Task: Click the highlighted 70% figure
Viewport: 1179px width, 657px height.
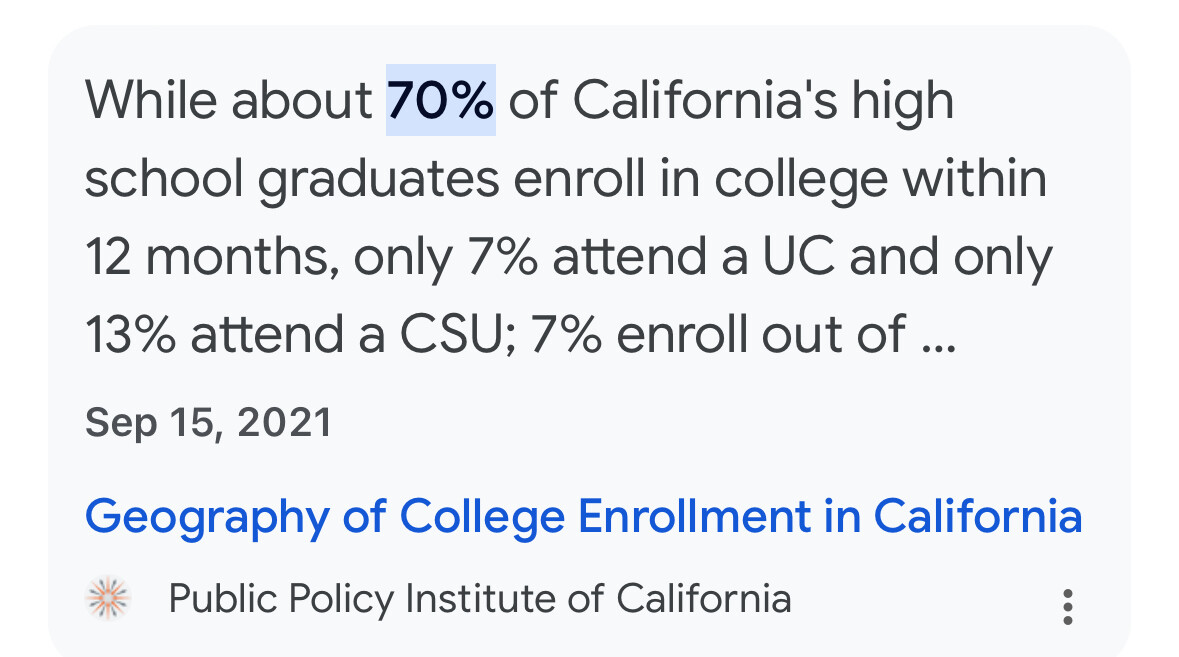Action: (441, 101)
